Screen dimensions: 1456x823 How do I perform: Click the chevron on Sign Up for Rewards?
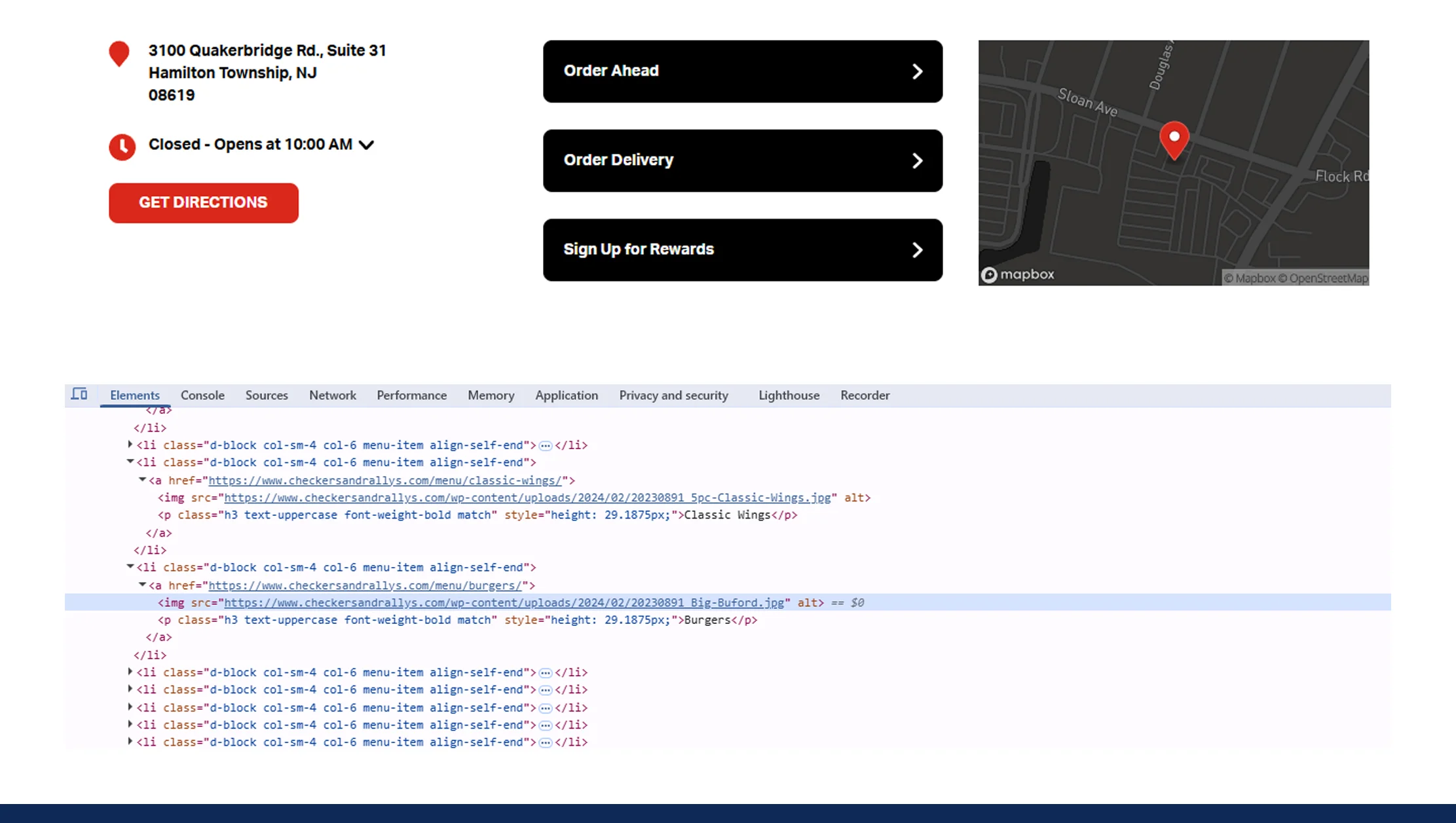917,249
